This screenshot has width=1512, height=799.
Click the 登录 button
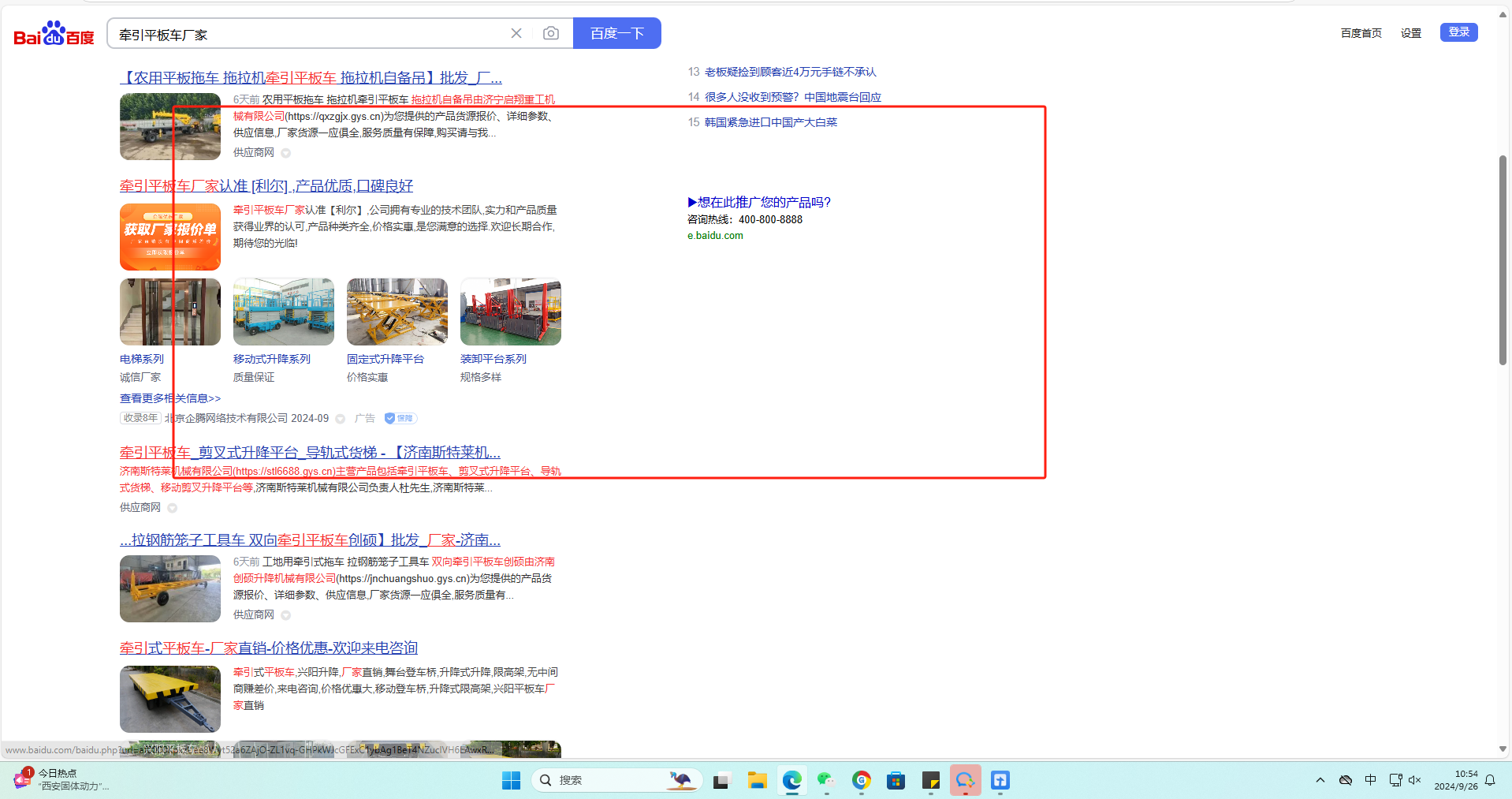pyautogui.click(x=1459, y=32)
